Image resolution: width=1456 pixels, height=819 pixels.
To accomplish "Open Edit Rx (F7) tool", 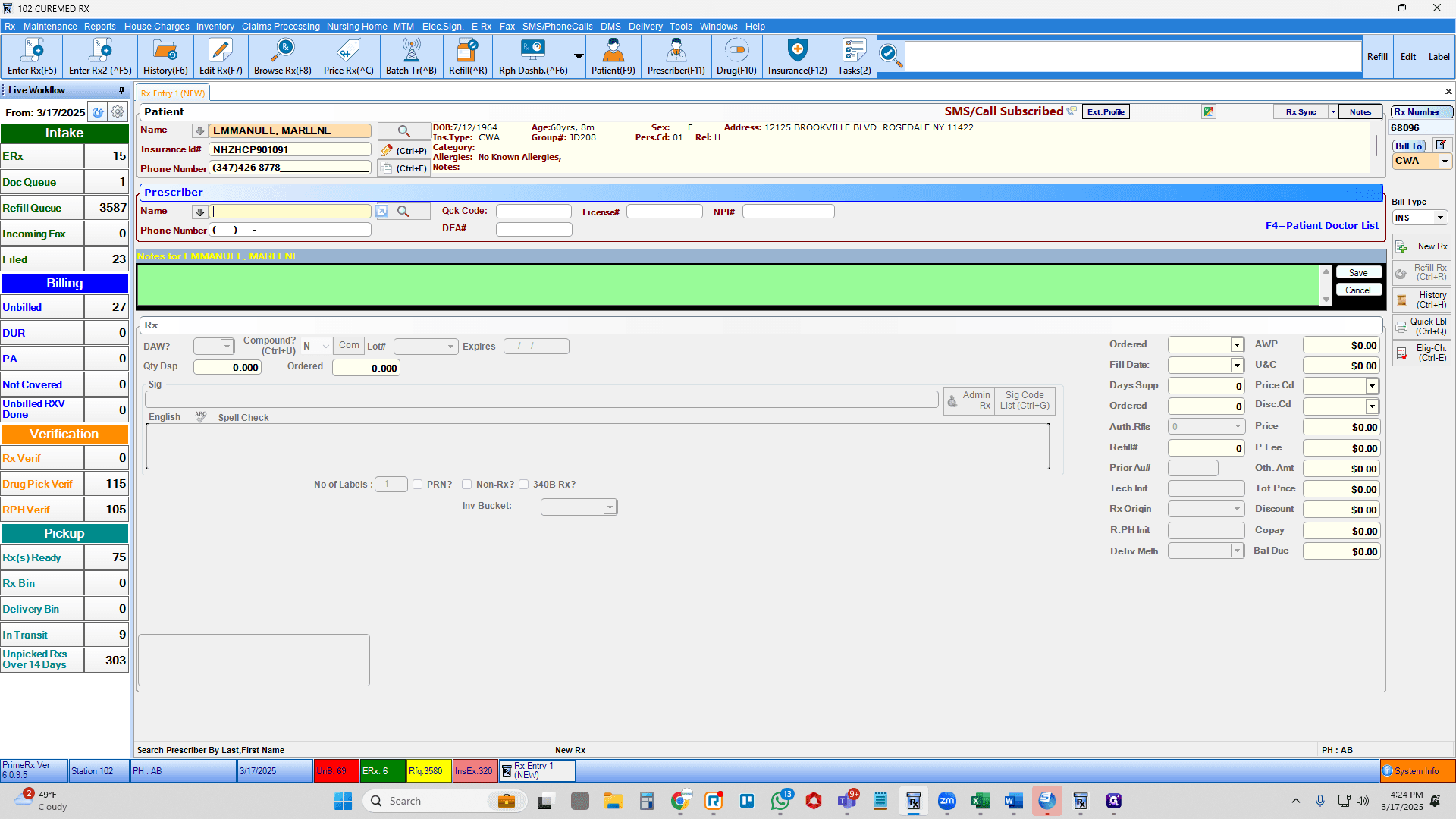I will click(x=221, y=57).
